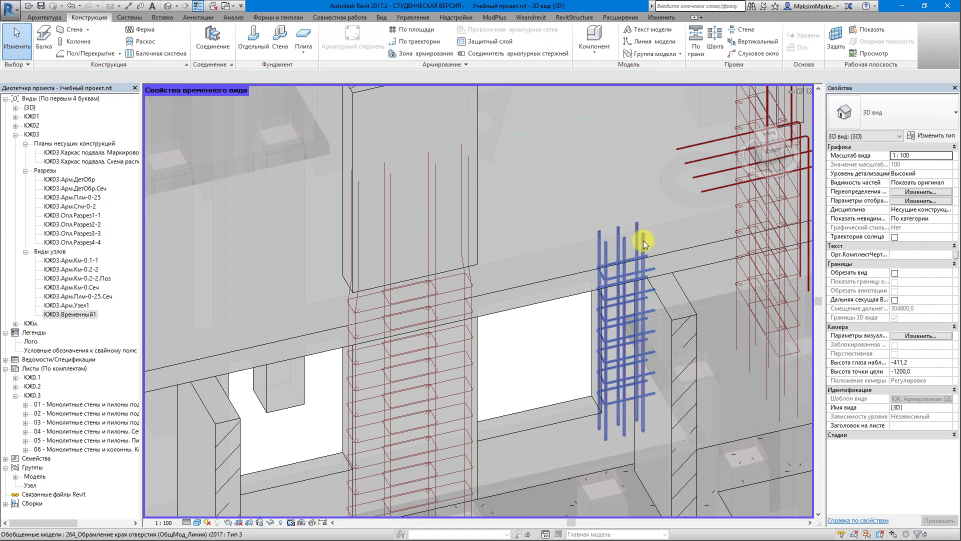Click the Ферма (Truss) tool
Image resolution: width=961 pixels, height=541 pixels.
click(138, 29)
